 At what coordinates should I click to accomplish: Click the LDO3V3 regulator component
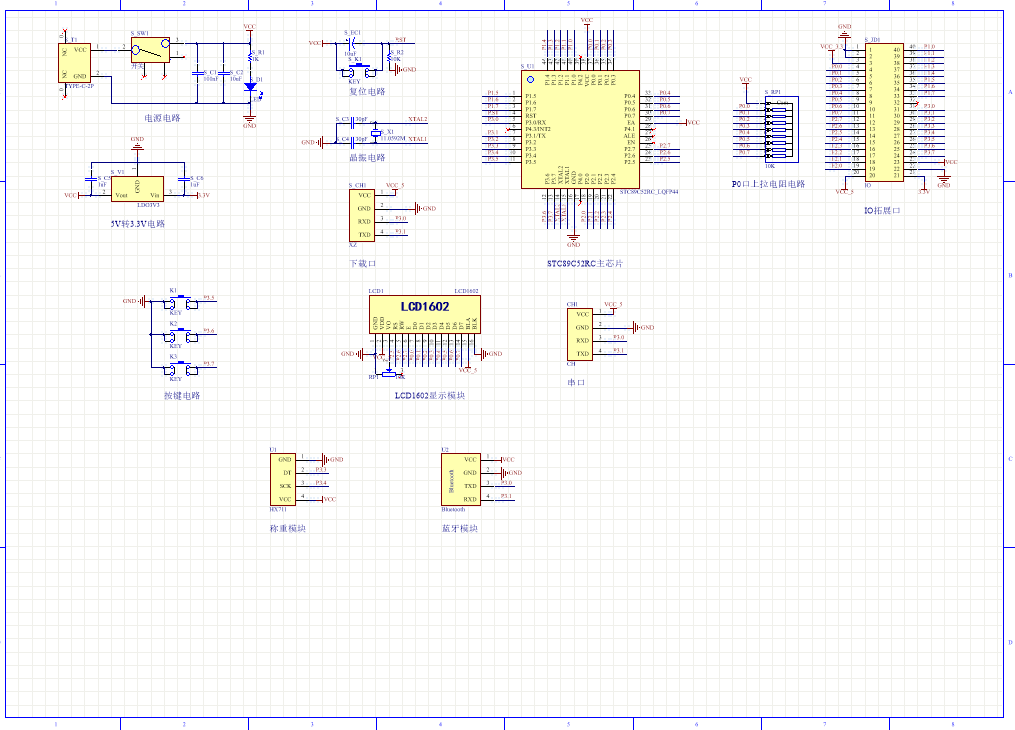(137, 188)
